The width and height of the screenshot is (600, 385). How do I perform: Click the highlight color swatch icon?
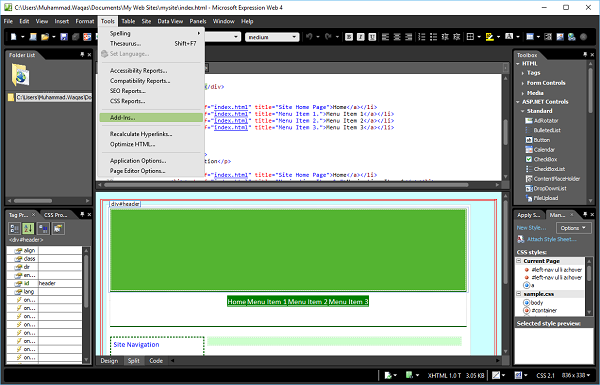(x=489, y=37)
